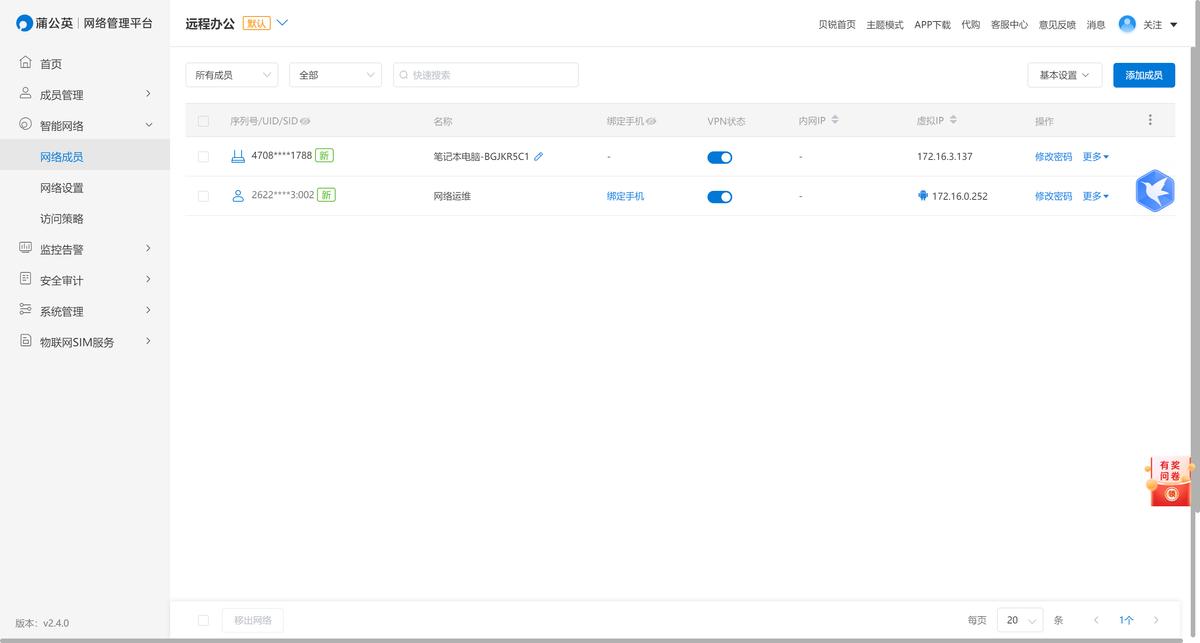Toggle VPN status for 网络运维 member
Viewport: 1200px width, 643px height.
719,197
